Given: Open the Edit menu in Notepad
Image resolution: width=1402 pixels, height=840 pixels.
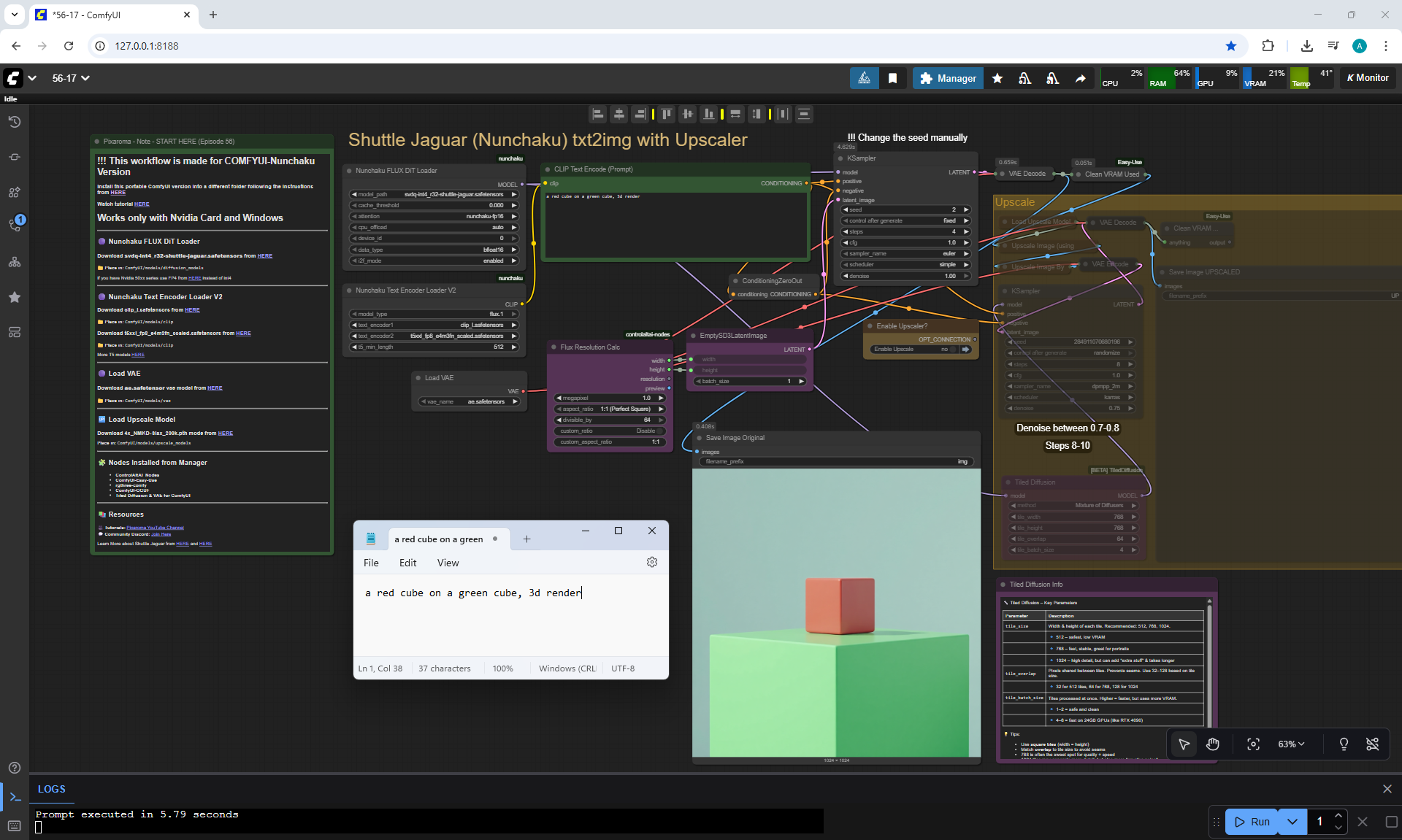Looking at the screenshot, I should tap(407, 563).
